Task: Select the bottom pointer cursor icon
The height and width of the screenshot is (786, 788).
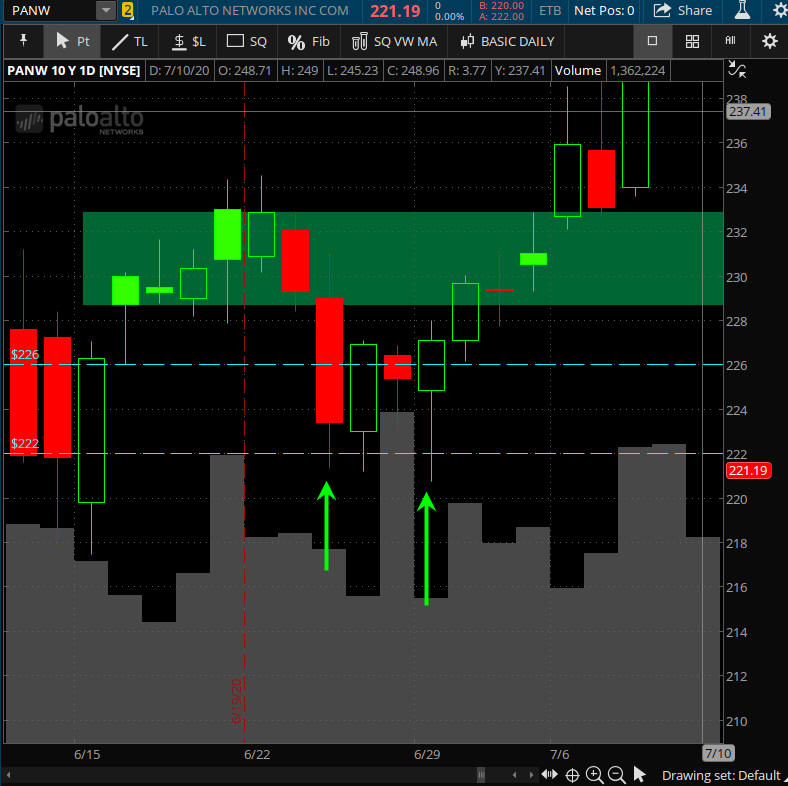Action: [x=639, y=774]
